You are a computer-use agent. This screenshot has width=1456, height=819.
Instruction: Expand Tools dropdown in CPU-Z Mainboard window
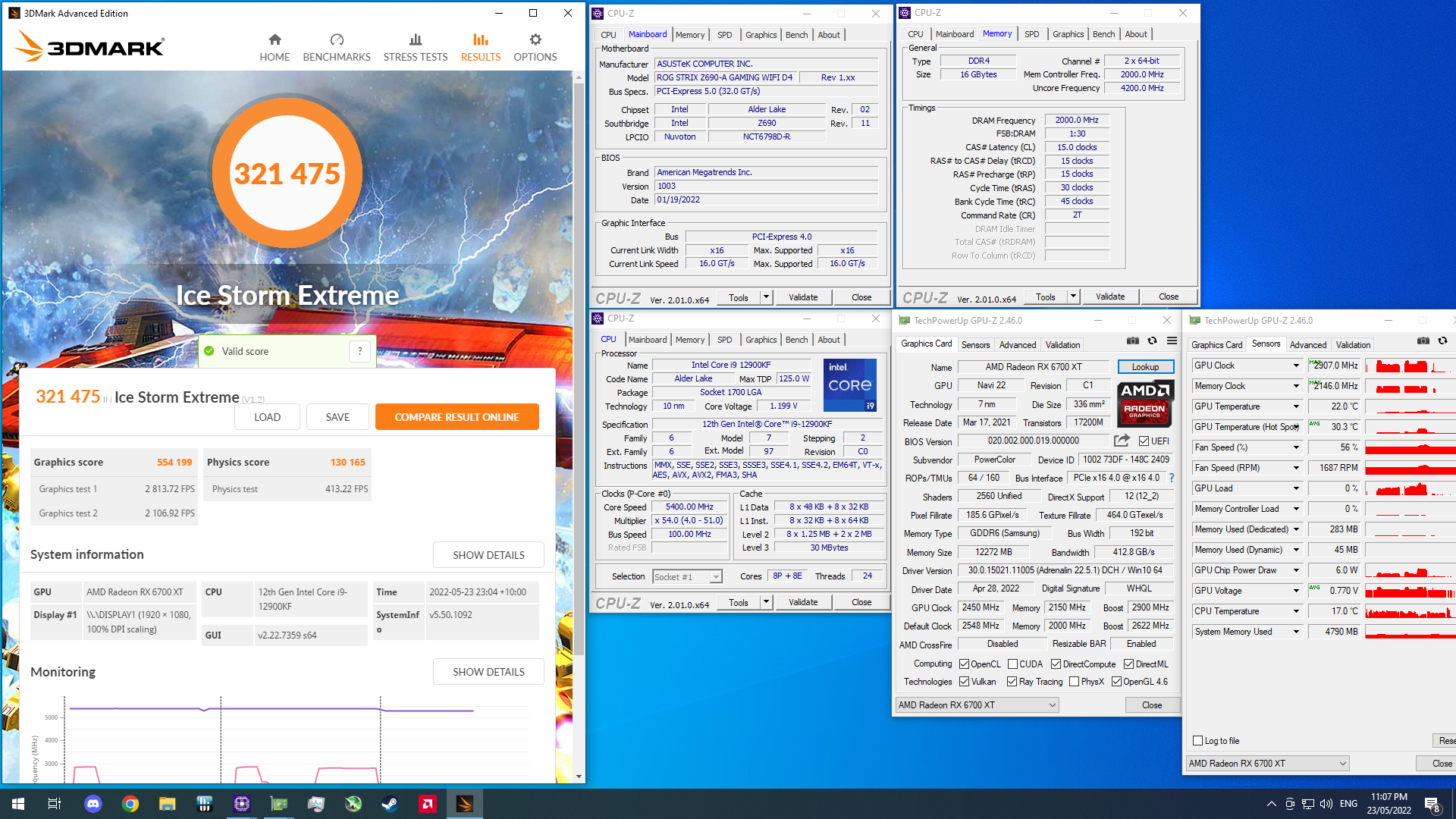[766, 297]
